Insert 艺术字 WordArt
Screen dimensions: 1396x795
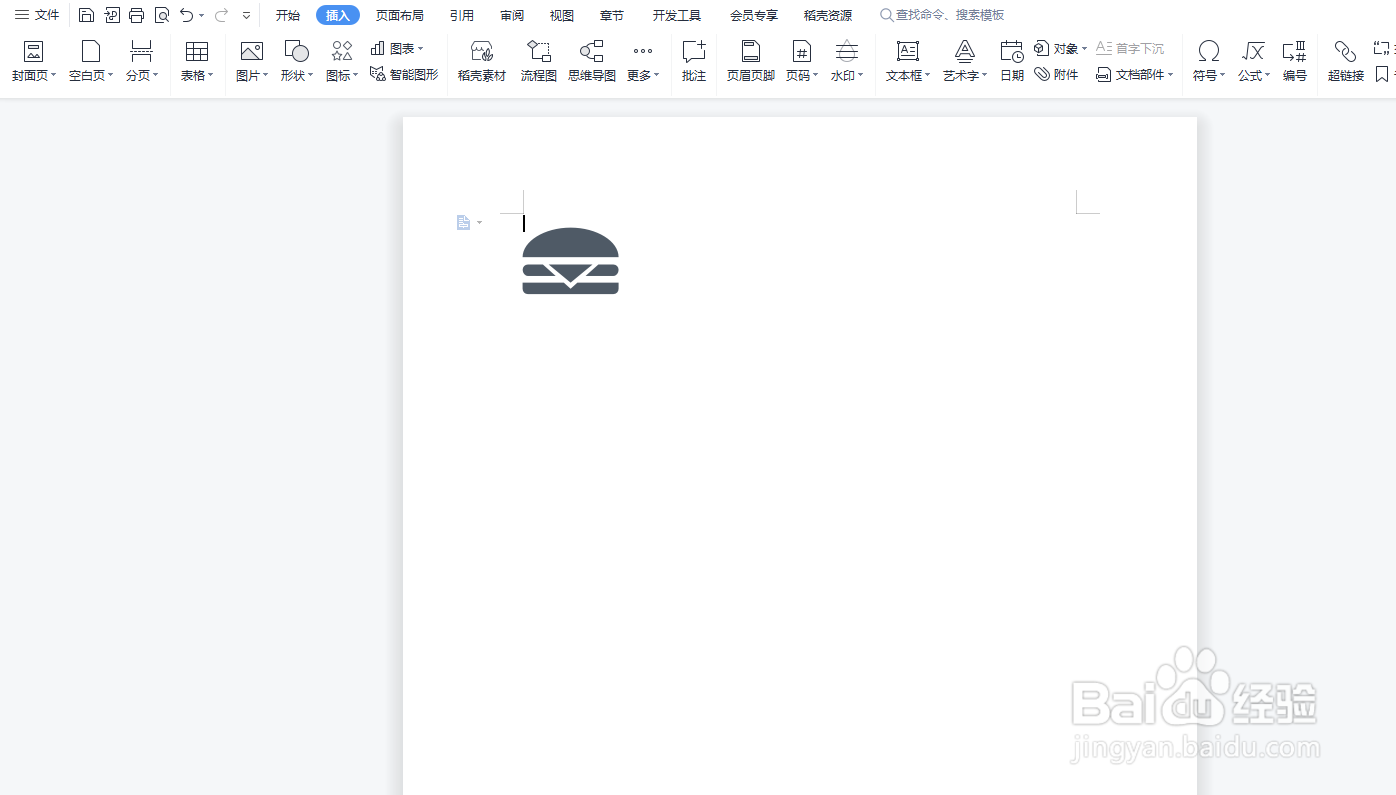(x=961, y=60)
